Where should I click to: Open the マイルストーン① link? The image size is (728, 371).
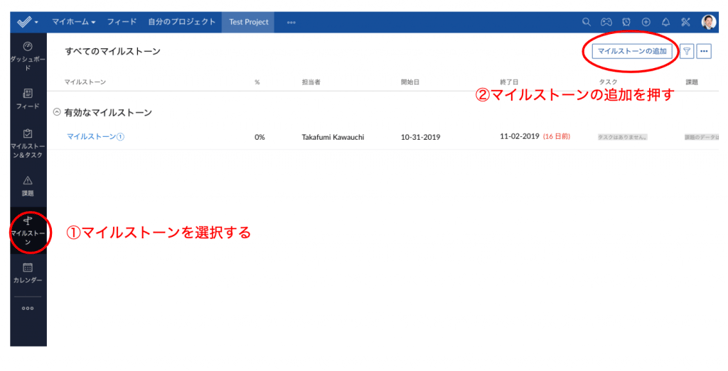coord(96,137)
